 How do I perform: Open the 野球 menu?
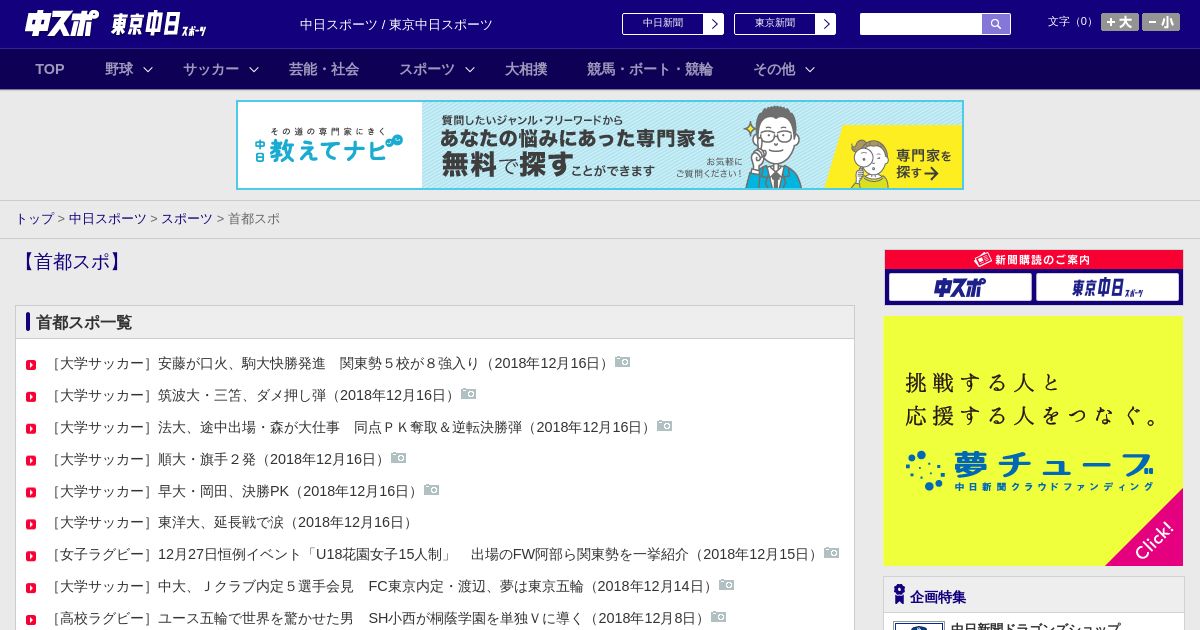119,69
